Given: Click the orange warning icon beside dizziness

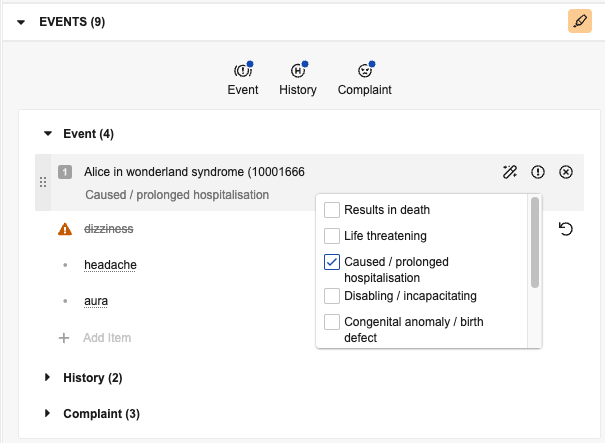Looking at the screenshot, I should 65,229.
